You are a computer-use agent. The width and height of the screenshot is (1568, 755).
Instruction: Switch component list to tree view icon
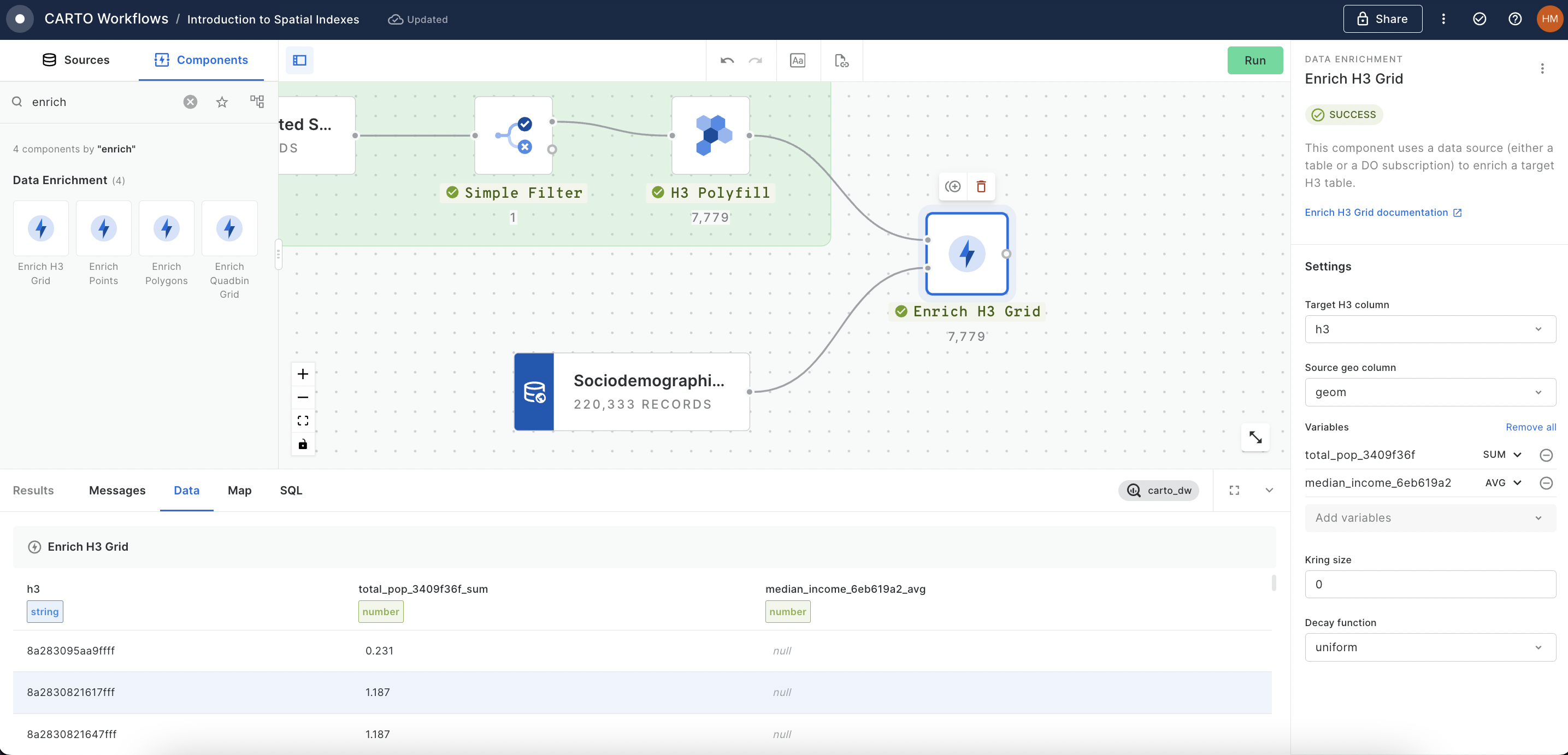coord(257,102)
